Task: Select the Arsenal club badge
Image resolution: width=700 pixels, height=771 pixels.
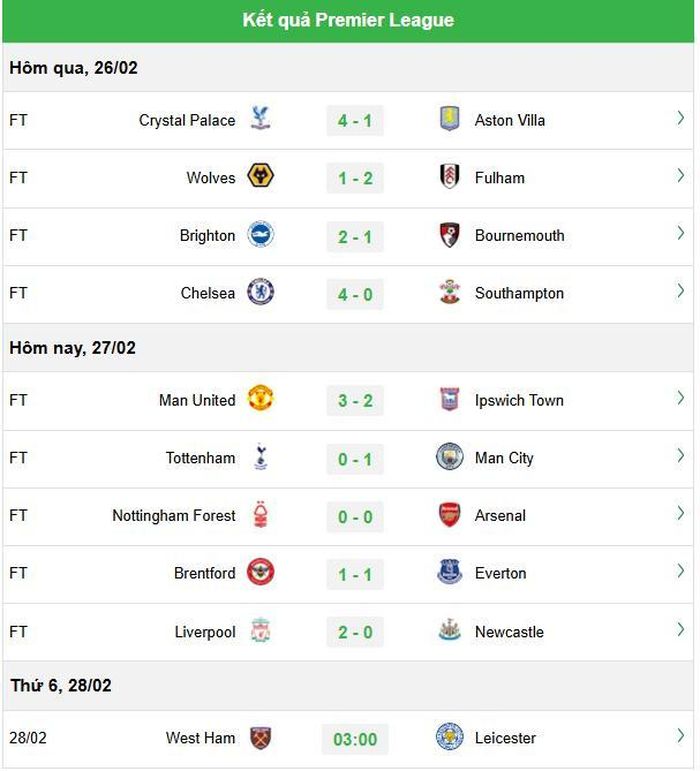Action: point(449,514)
